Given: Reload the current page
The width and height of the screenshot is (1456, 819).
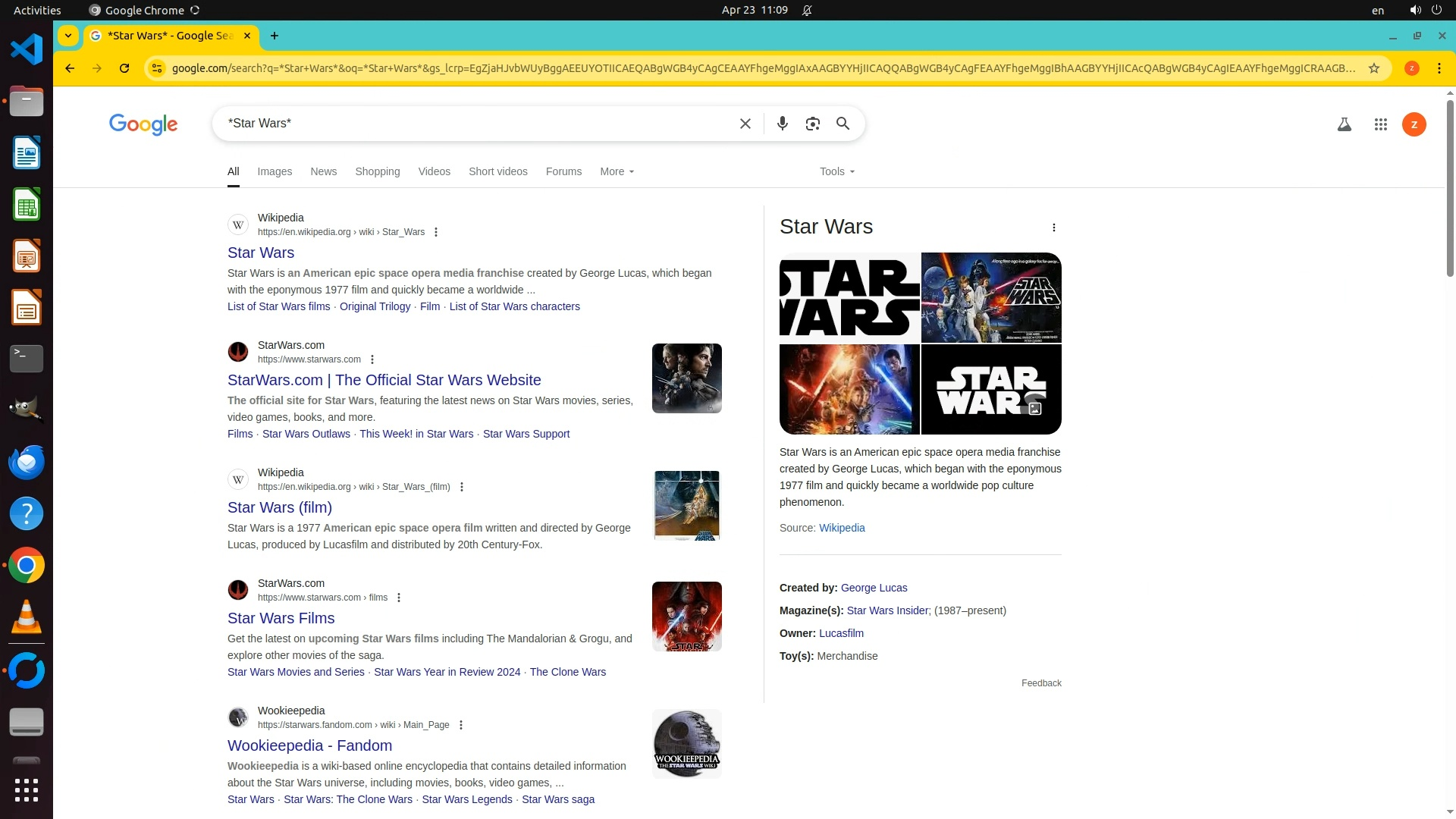Looking at the screenshot, I should pyautogui.click(x=124, y=68).
